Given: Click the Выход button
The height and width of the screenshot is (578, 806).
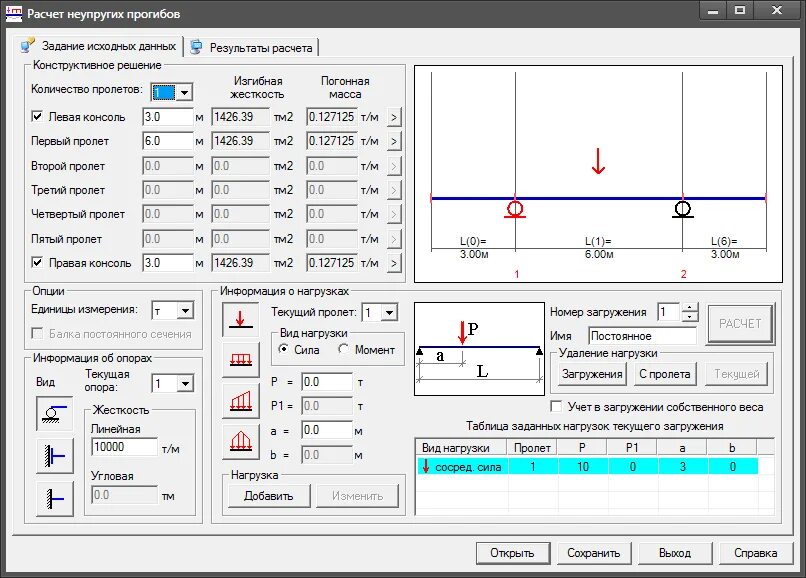Looking at the screenshot, I should [x=675, y=553].
